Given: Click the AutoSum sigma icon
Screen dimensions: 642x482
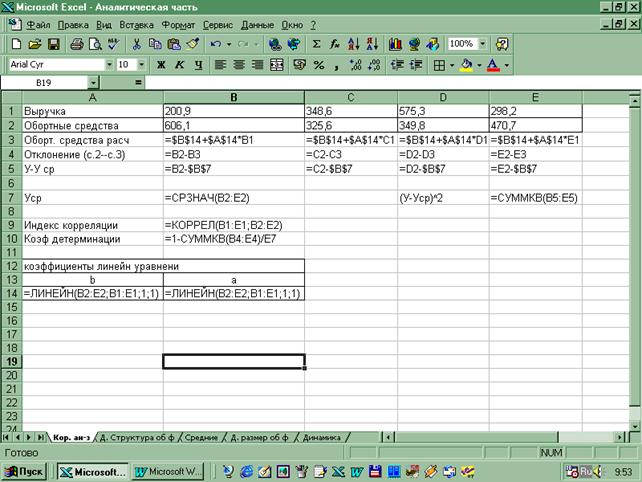Looking at the screenshot, I should [317, 44].
